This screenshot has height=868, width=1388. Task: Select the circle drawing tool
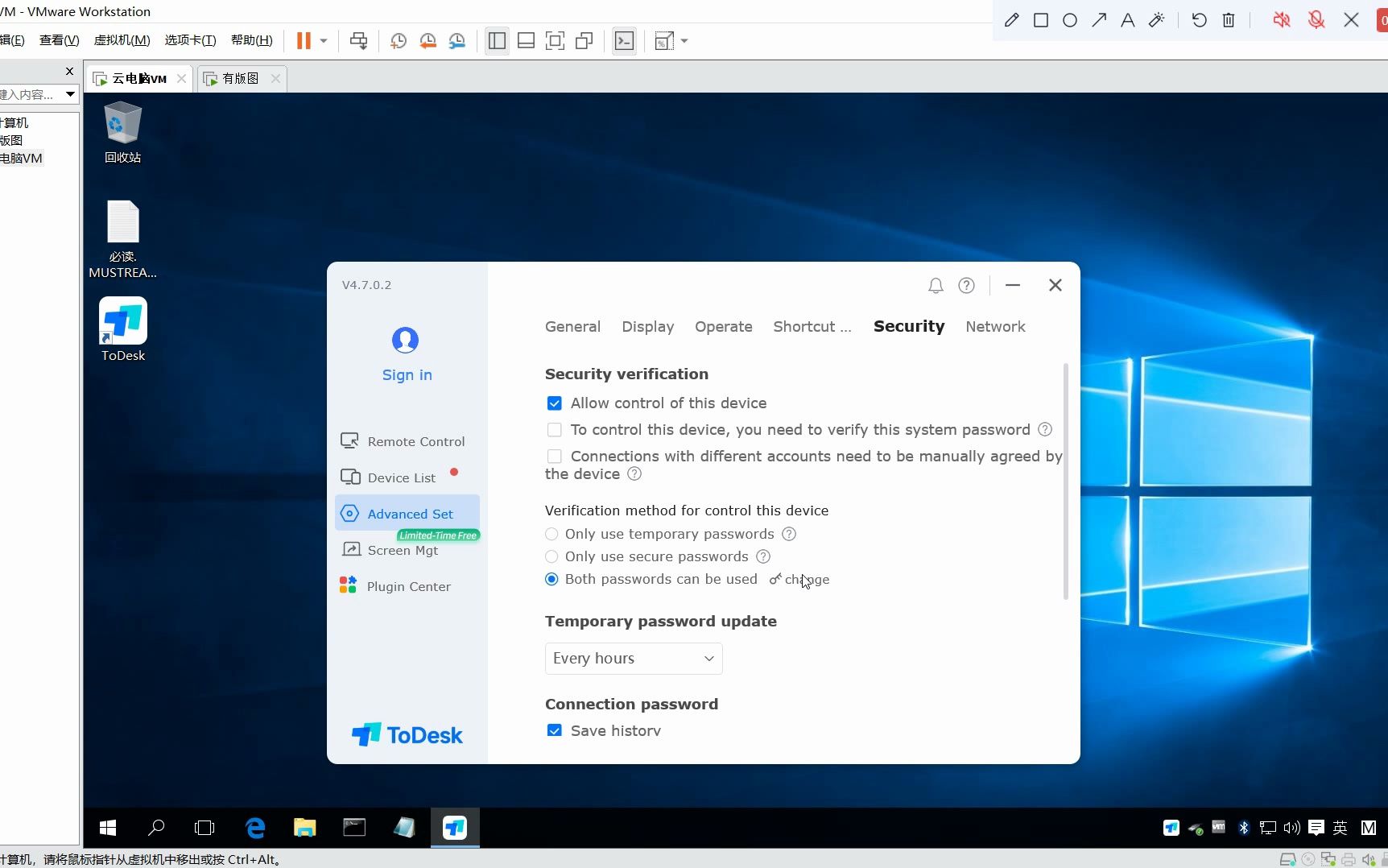[x=1070, y=20]
